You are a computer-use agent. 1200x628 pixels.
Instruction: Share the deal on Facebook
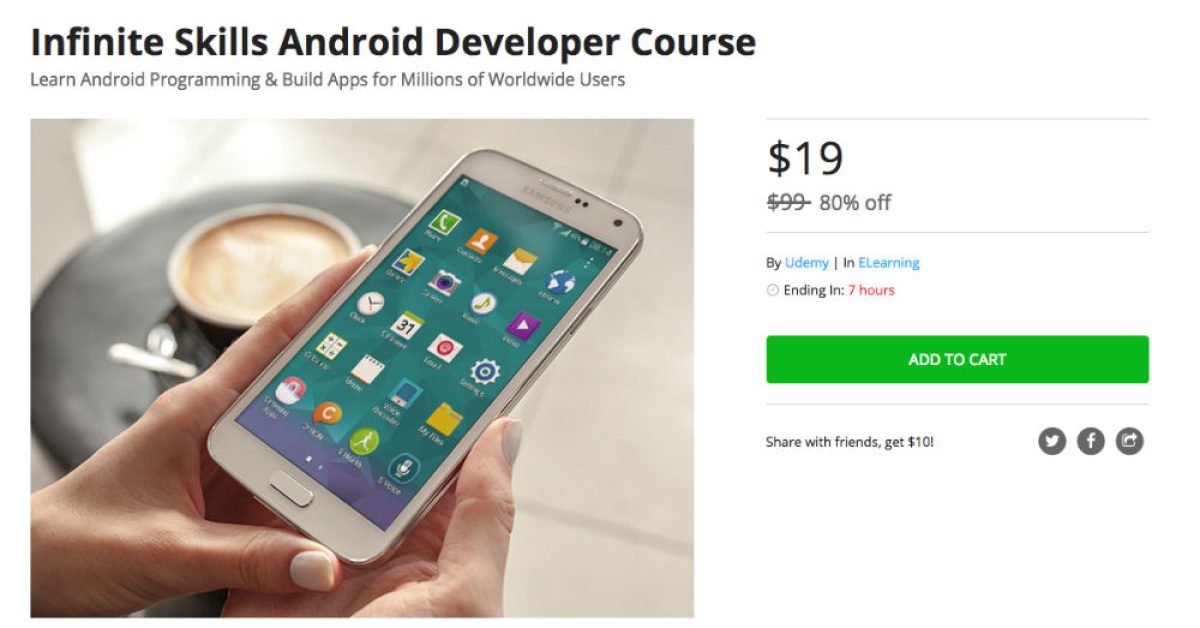coord(1091,441)
